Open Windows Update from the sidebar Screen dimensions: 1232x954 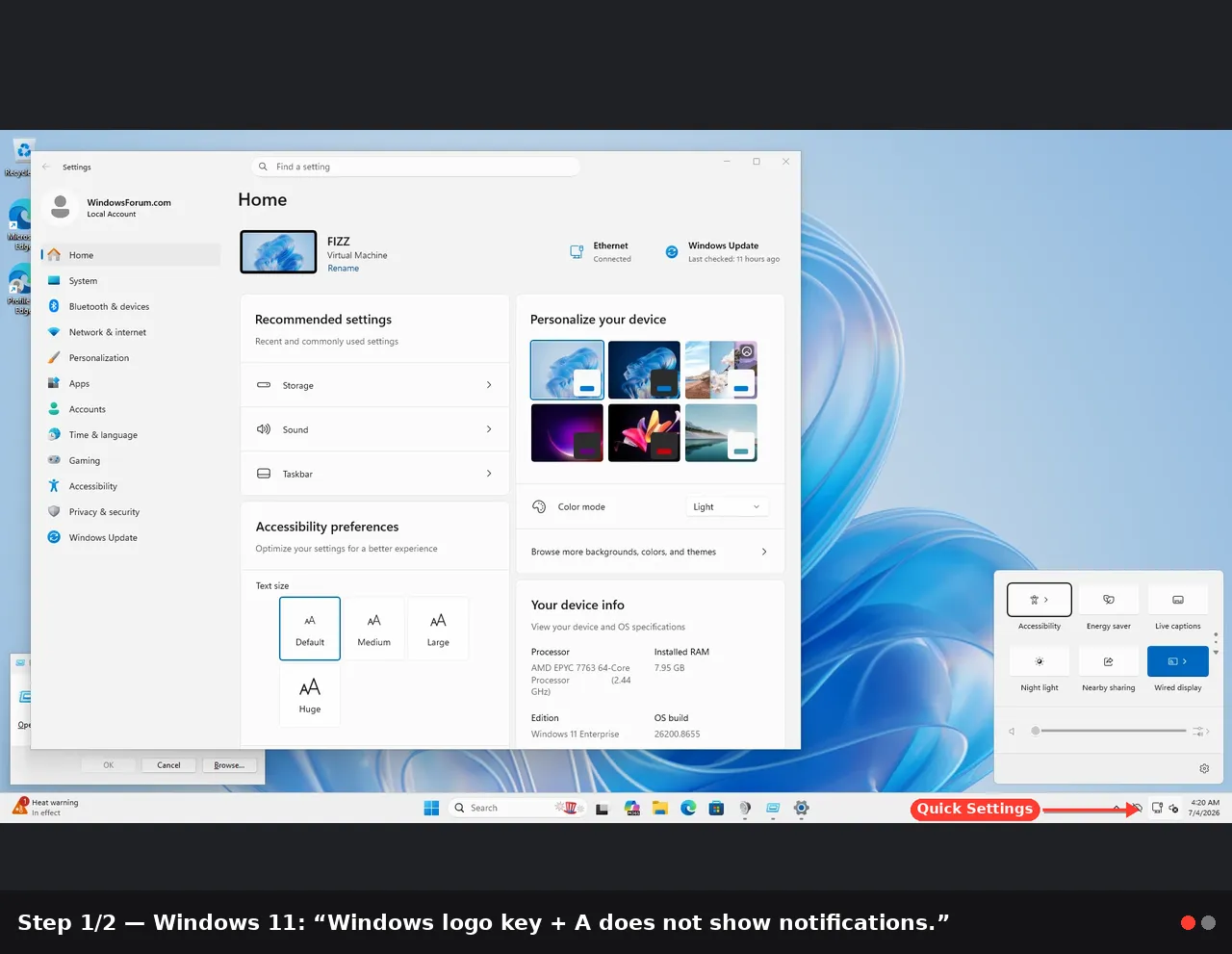tap(131, 537)
